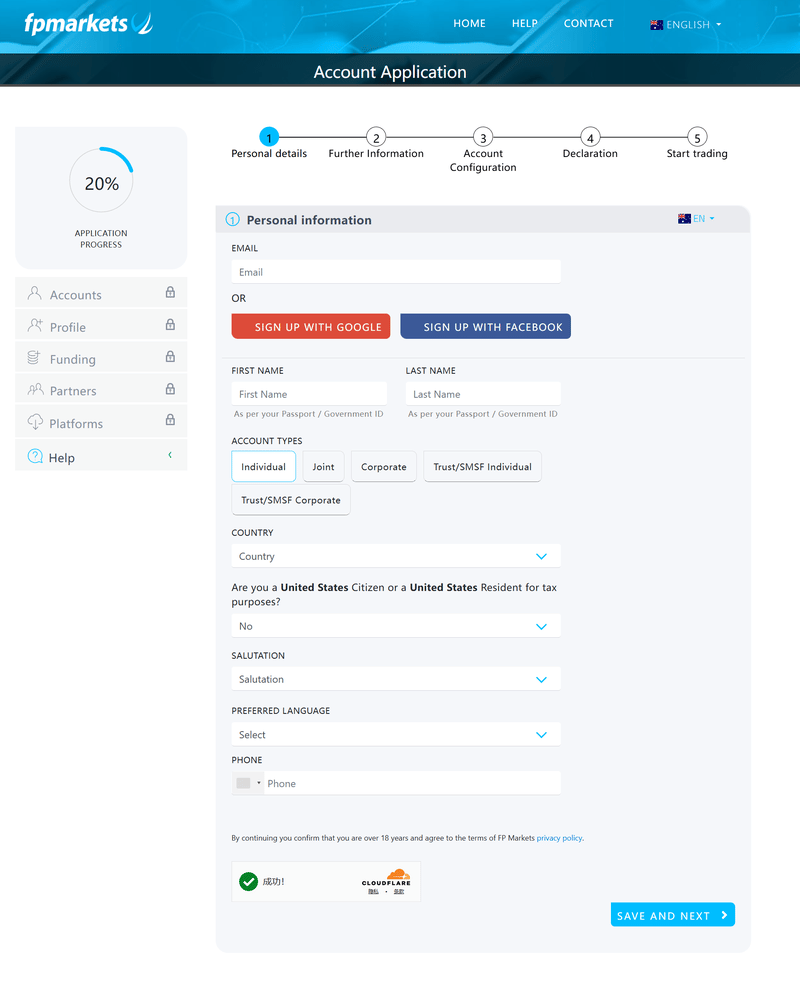This screenshot has height=1006, width=800.
Task: Click the Partners people icon
Action: 35,390
